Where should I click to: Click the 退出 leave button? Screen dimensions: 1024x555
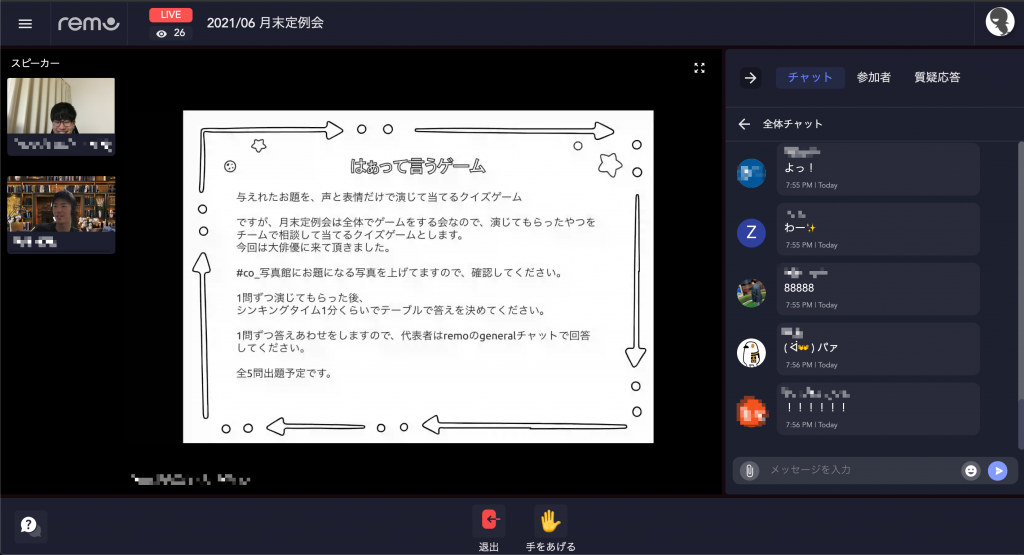coord(489,520)
